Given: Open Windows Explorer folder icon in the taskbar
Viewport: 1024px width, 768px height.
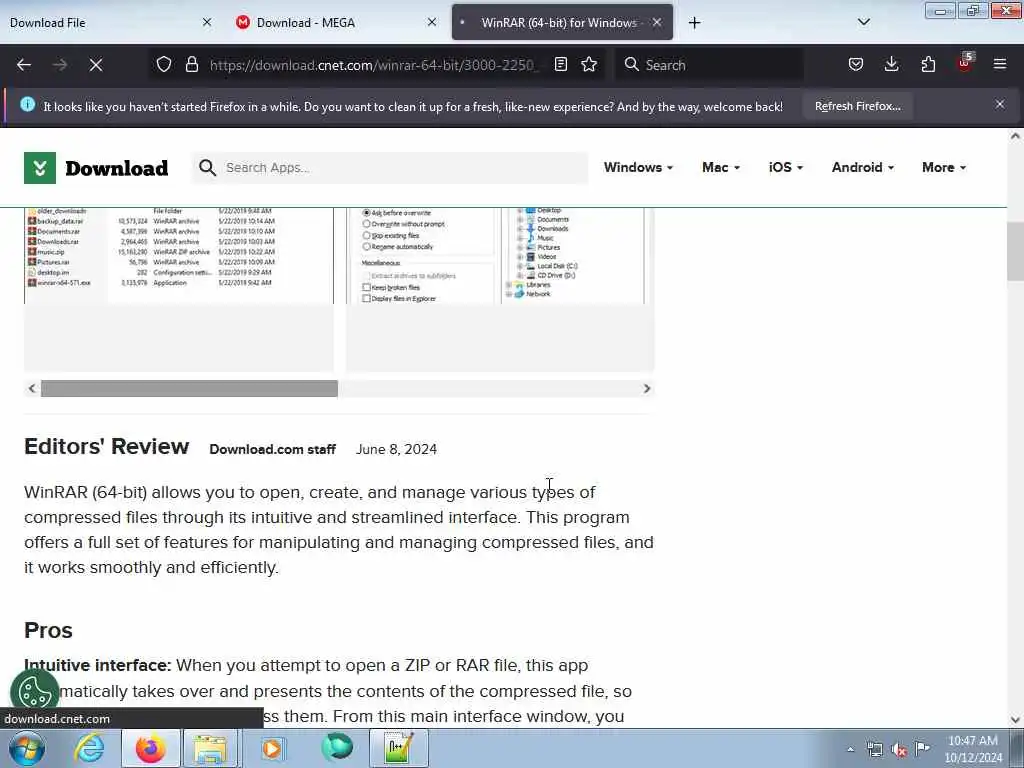Looking at the screenshot, I should click(x=210, y=748).
